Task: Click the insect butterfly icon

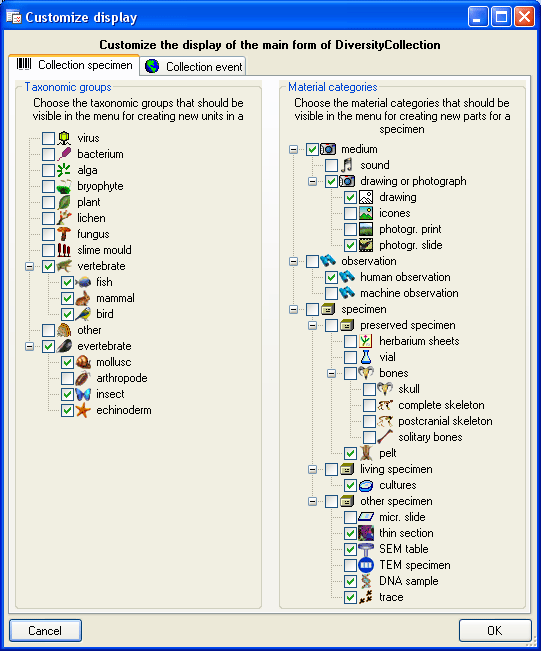Action: 83,394
